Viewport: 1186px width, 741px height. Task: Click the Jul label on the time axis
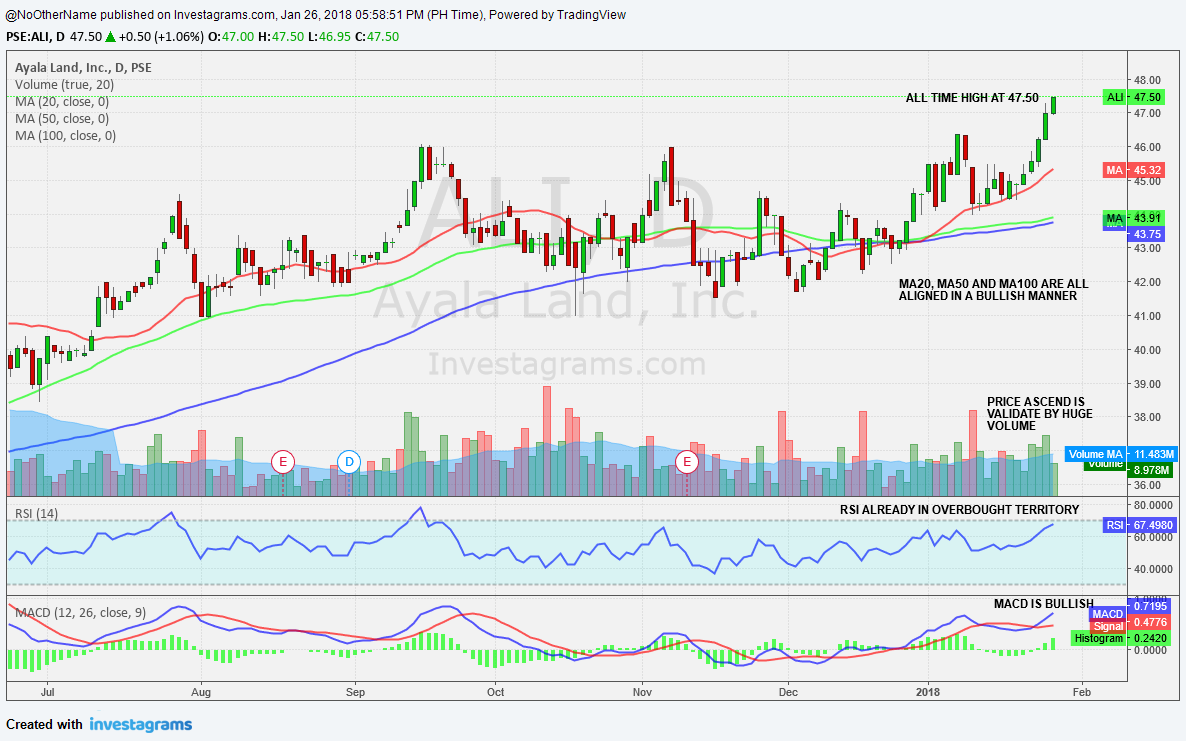point(48,692)
